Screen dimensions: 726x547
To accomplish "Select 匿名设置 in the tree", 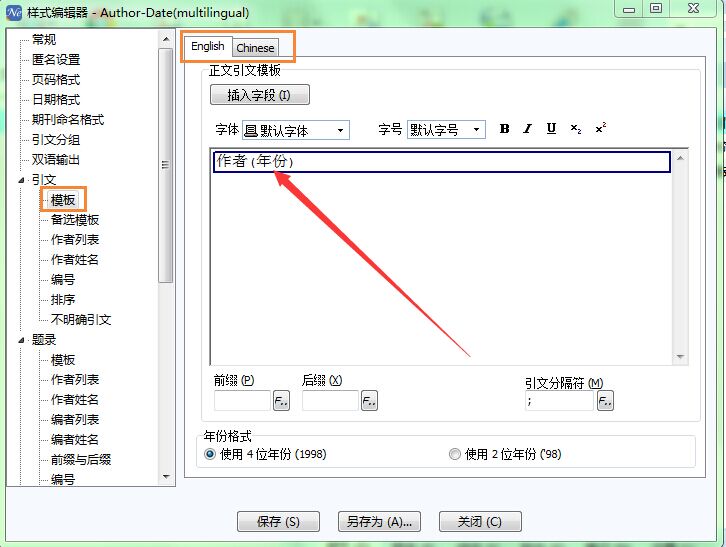I will [56, 60].
